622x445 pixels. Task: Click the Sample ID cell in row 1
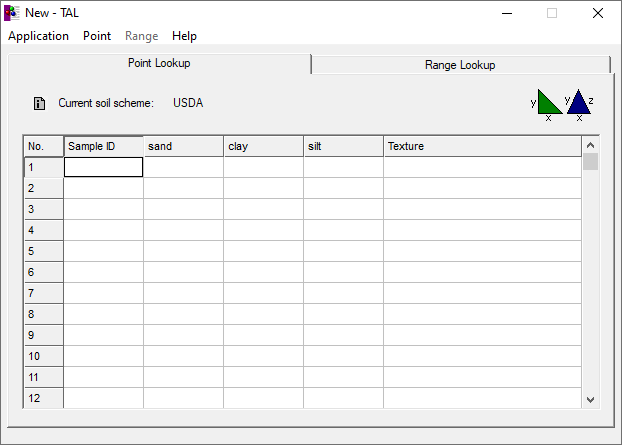point(104,167)
